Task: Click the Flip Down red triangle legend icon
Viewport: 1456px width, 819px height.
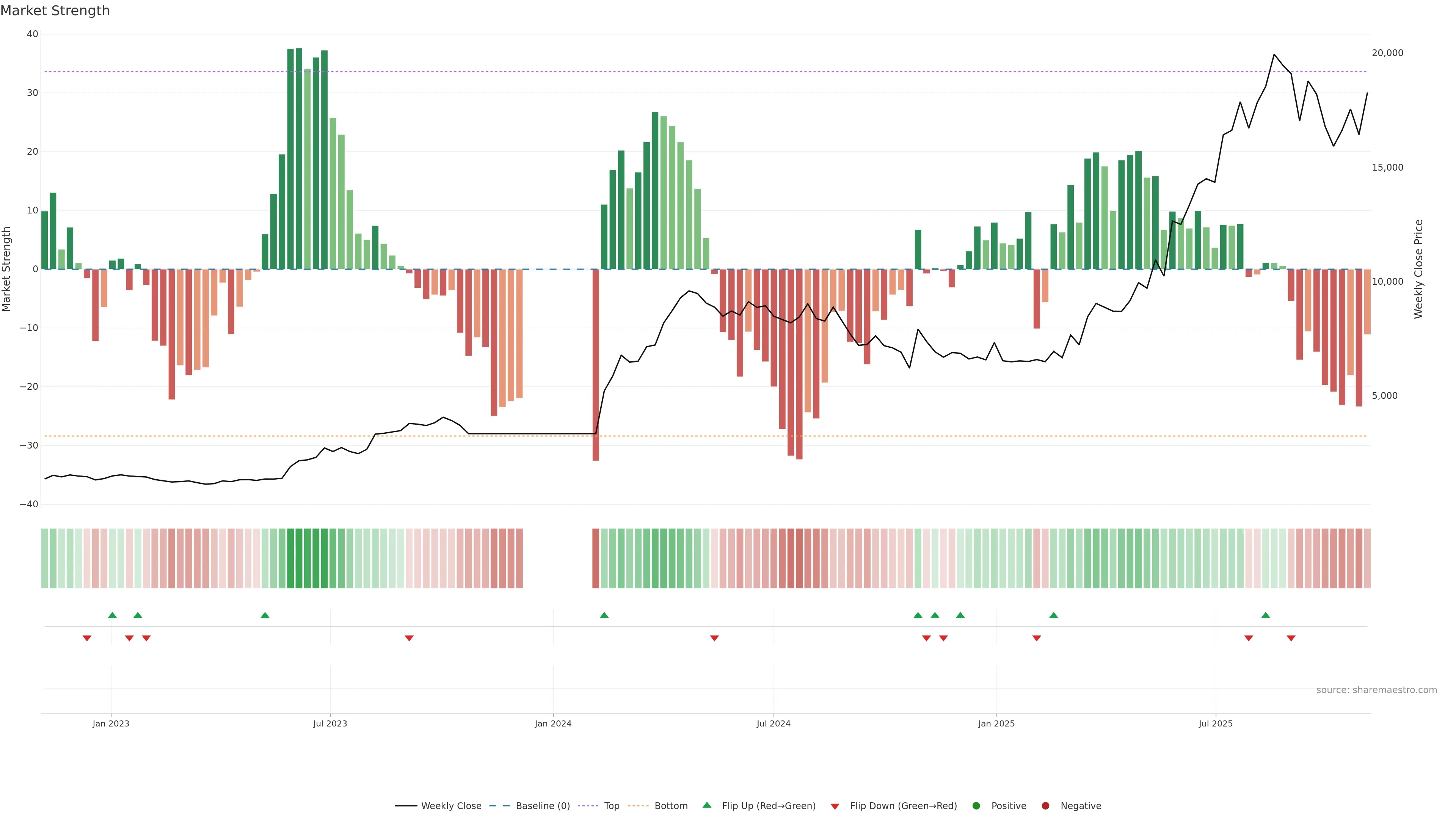Action: 835,806
